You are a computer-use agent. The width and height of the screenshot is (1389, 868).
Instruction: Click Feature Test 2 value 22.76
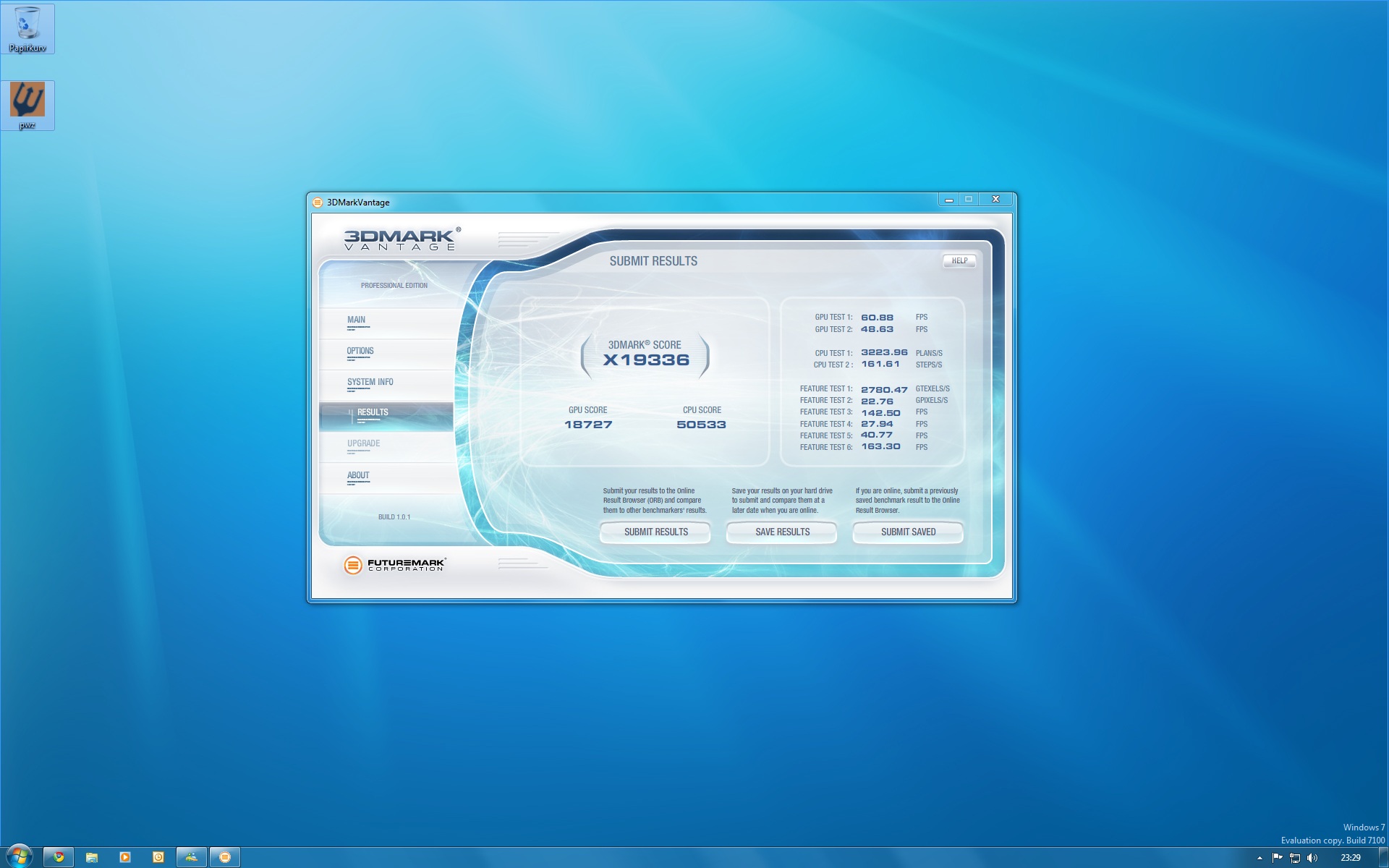point(877,401)
